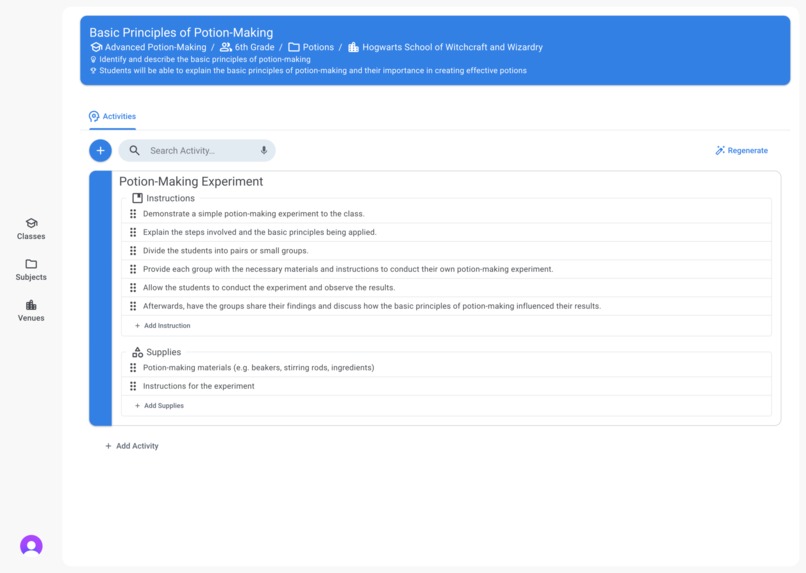Screen dimensions: 806x573
Task: Click the Supplies section shapes icon
Action: tap(137, 352)
